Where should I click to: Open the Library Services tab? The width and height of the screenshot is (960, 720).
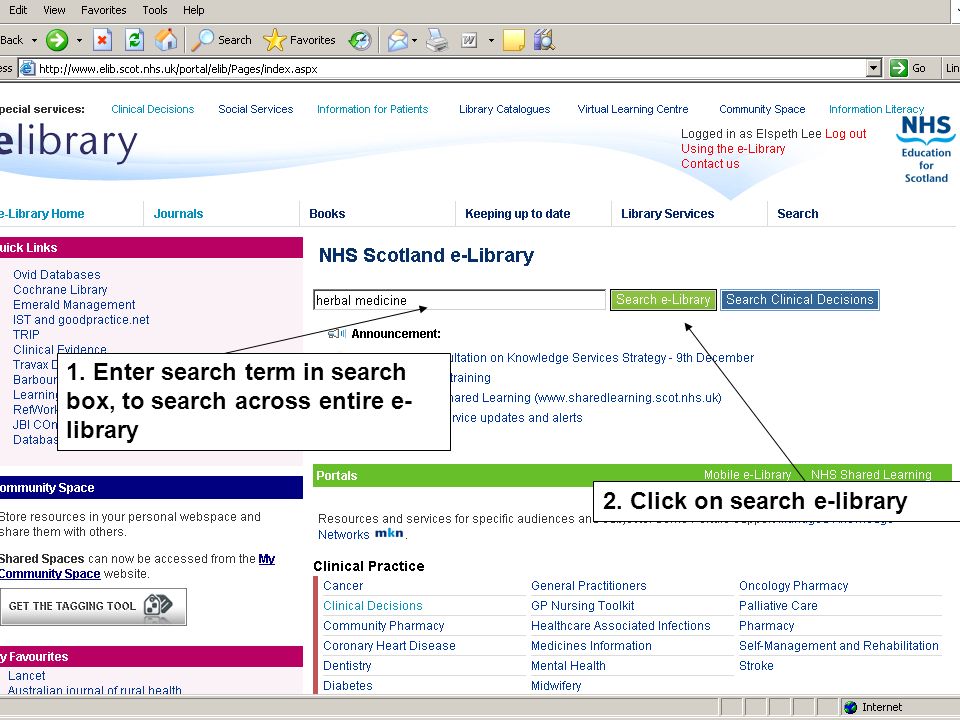(x=667, y=214)
